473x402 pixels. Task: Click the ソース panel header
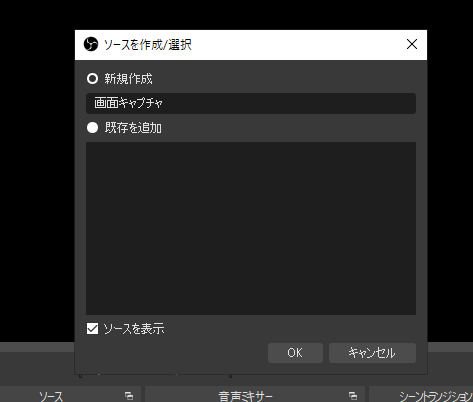[x=70, y=395]
